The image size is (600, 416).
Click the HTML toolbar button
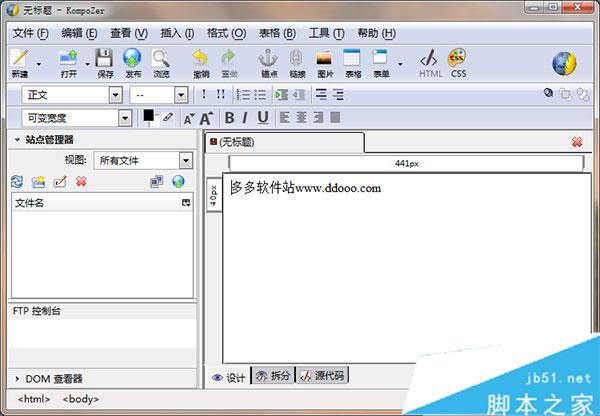[x=430, y=63]
